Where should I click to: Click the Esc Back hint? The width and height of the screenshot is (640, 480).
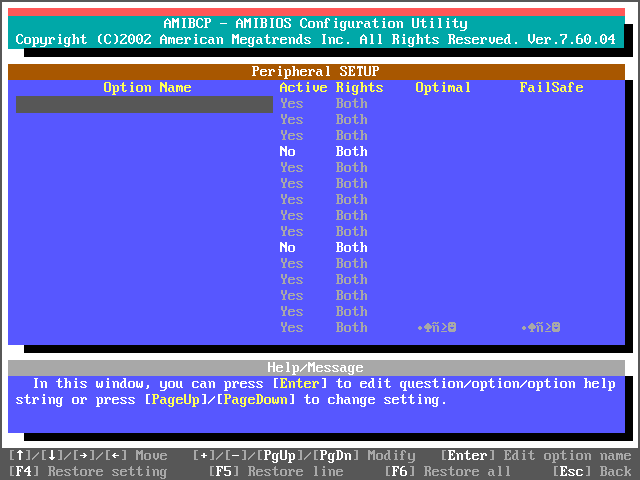[x=592, y=472]
